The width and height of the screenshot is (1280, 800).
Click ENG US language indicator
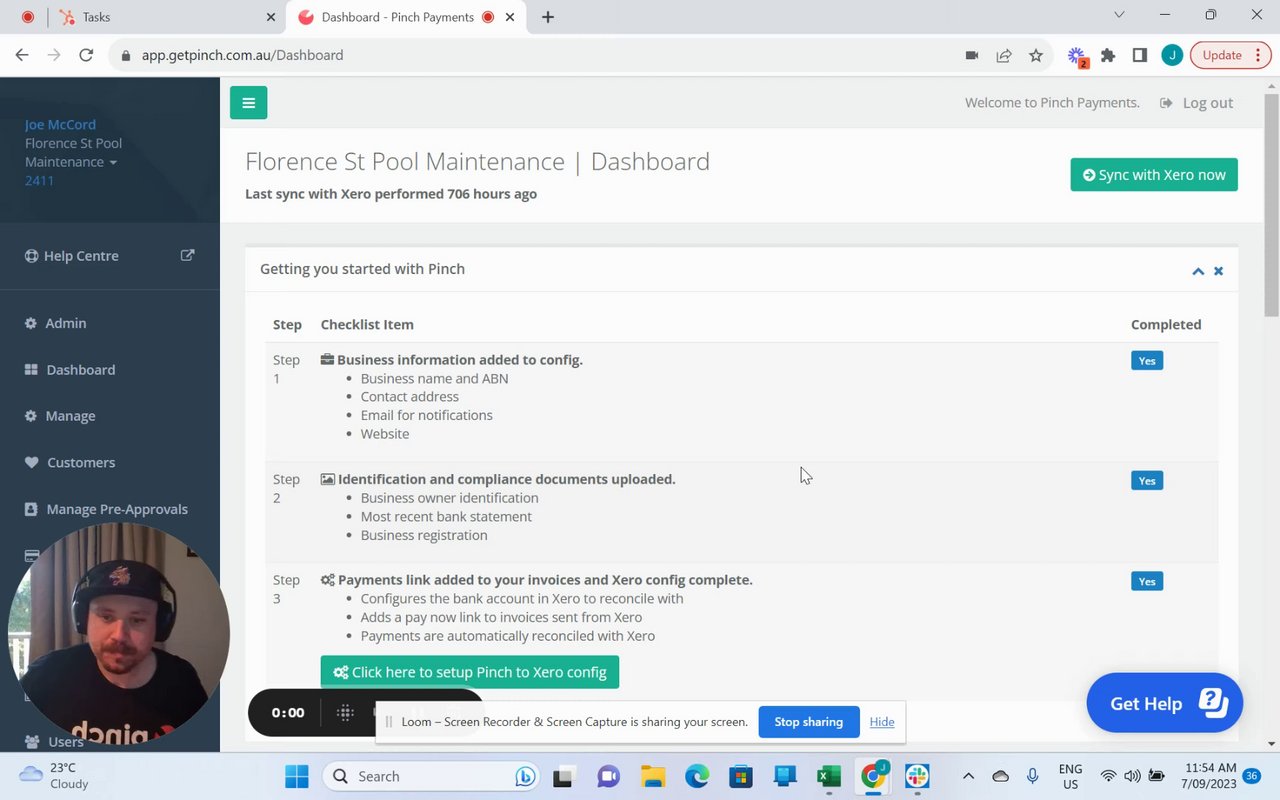click(x=1070, y=776)
